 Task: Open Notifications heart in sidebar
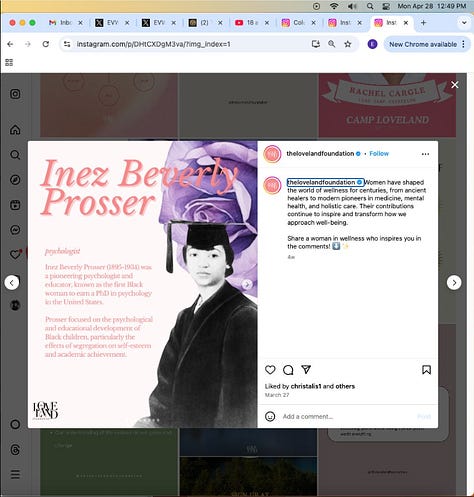(15, 255)
